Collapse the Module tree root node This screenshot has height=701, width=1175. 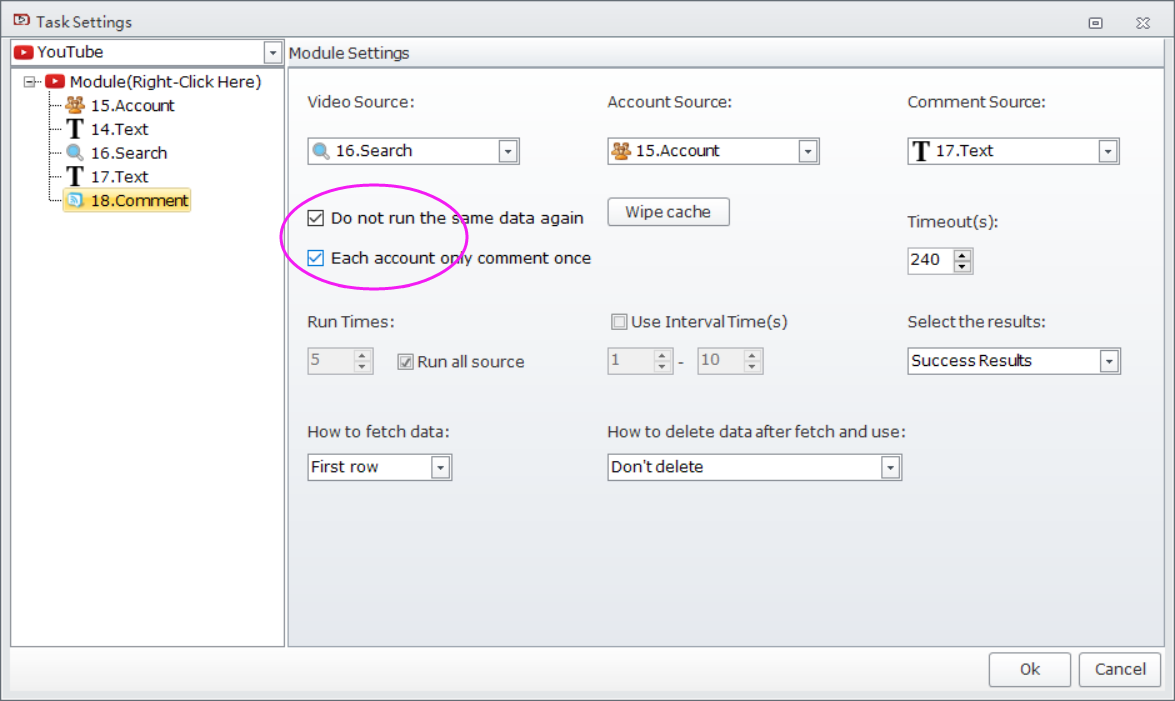pos(30,82)
